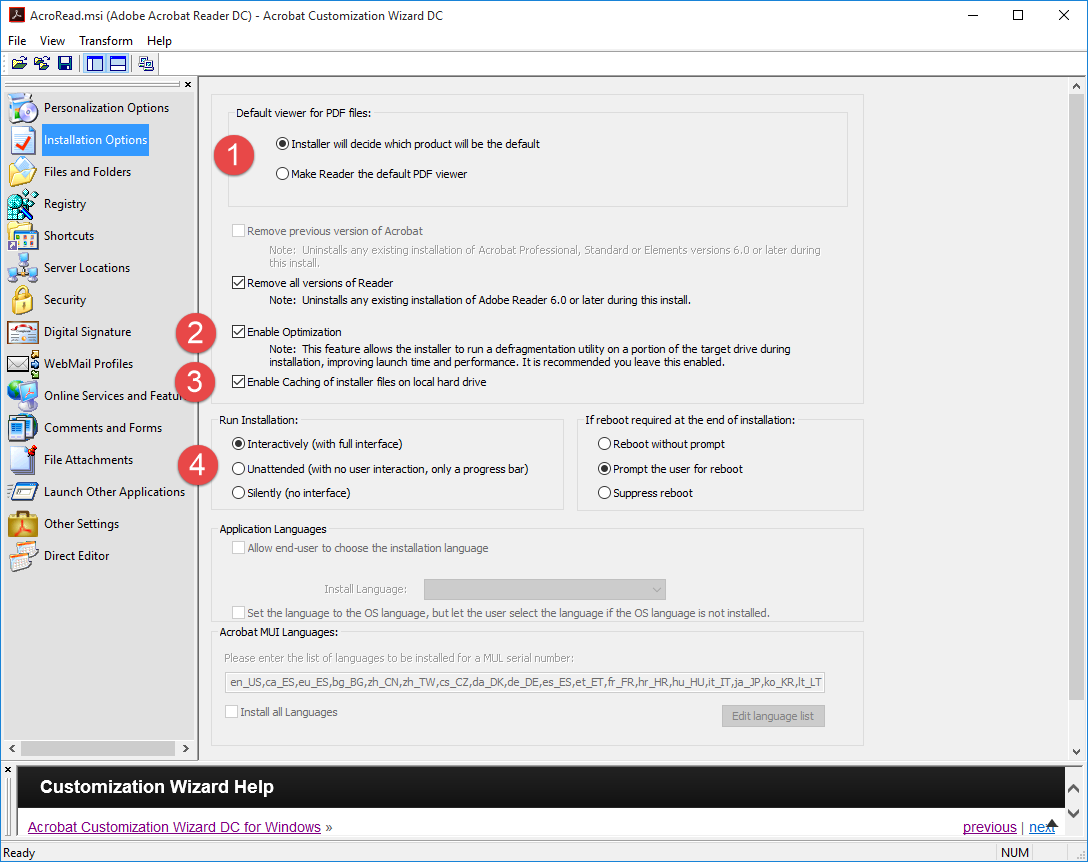The height and width of the screenshot is (862, 1088).
Task: Click the Registry cubes icon
Action: 23,204
